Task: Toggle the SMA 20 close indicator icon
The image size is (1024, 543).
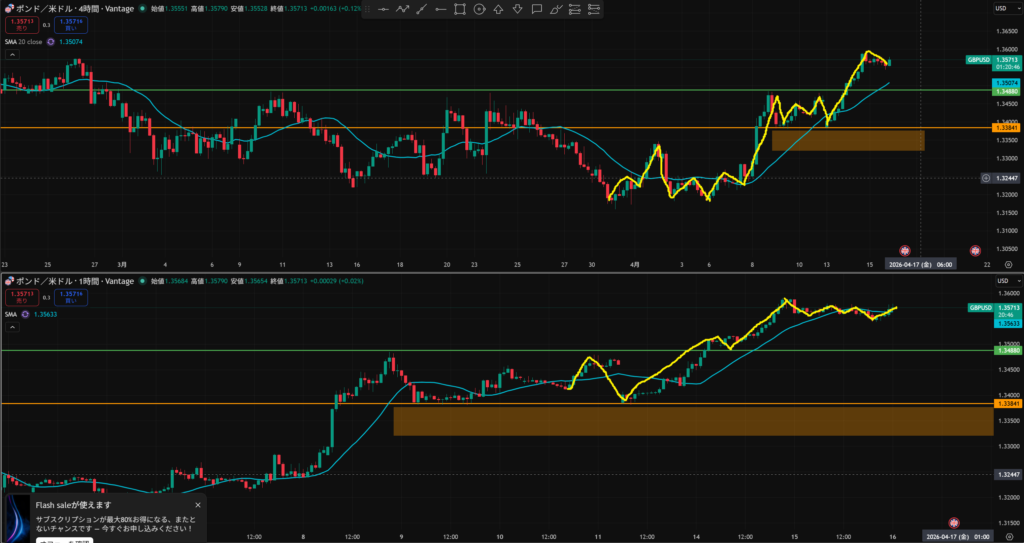Action: (x=51, y=42)
